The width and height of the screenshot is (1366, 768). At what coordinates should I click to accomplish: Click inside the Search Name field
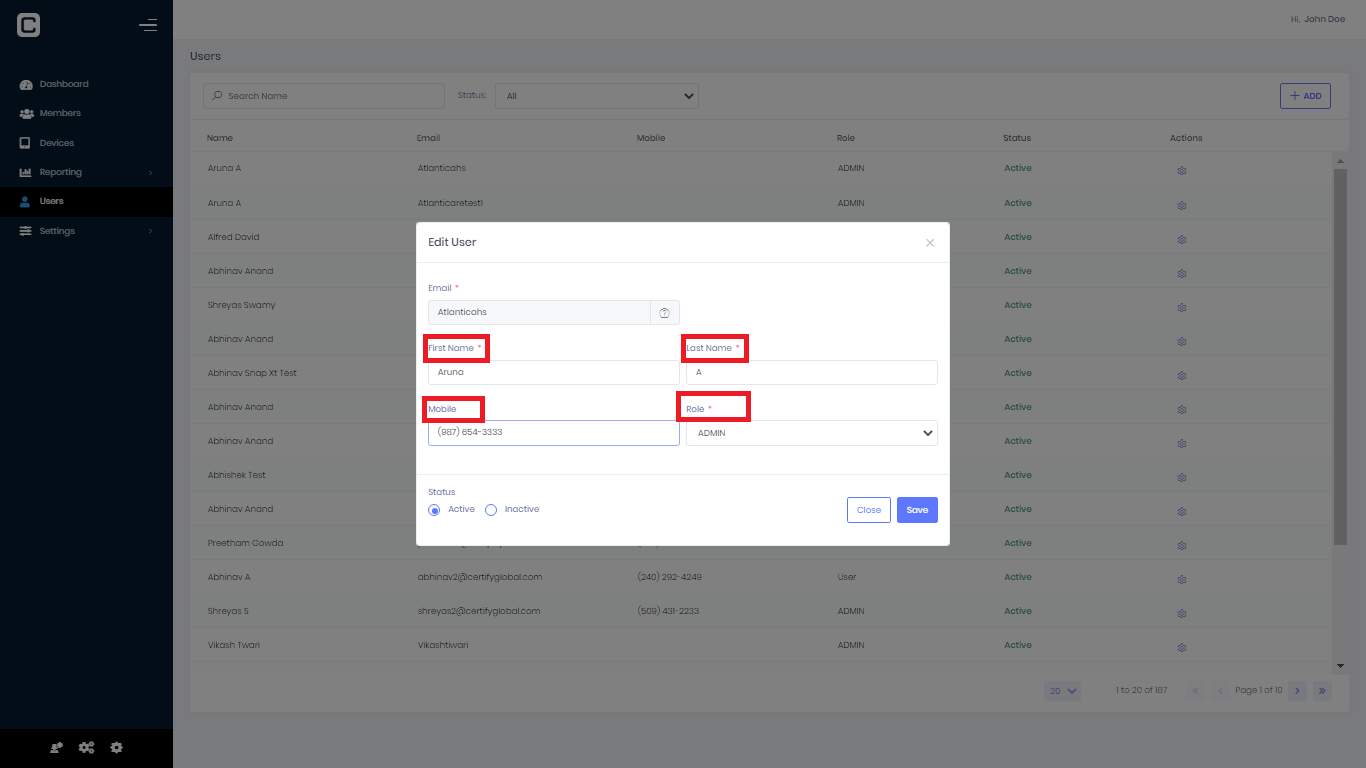pyautogui.click(x=323, y=95)
